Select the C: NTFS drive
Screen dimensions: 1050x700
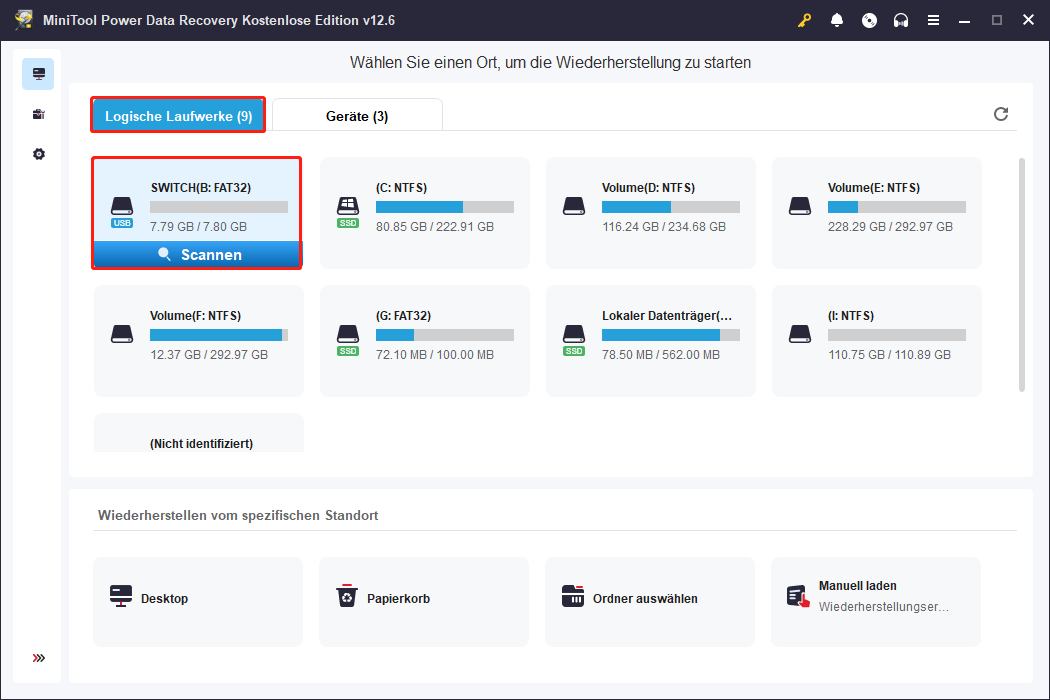click(424, 212)
